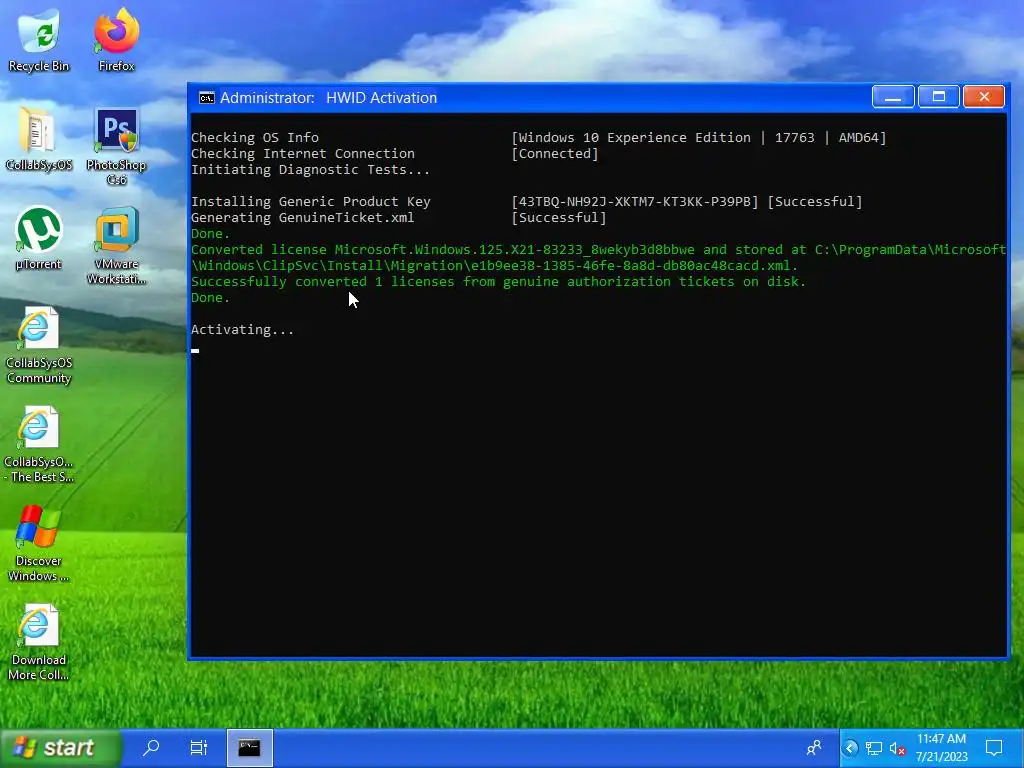Click the "Converted license Microsoft.Windows" green line
The image size is (1024, 768).
[598, 257]
